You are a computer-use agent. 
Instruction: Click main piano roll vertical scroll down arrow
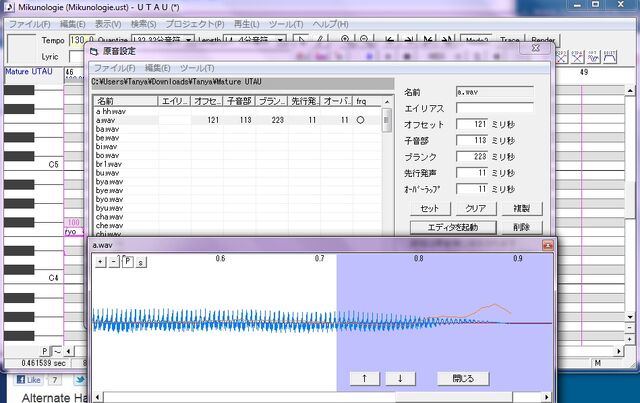[630, 317]
